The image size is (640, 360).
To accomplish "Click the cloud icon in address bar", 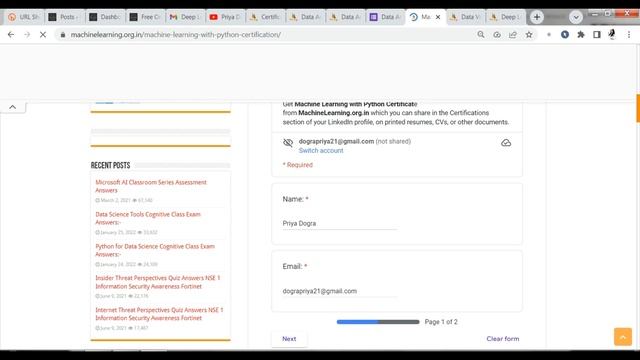I will click(497, 35).
